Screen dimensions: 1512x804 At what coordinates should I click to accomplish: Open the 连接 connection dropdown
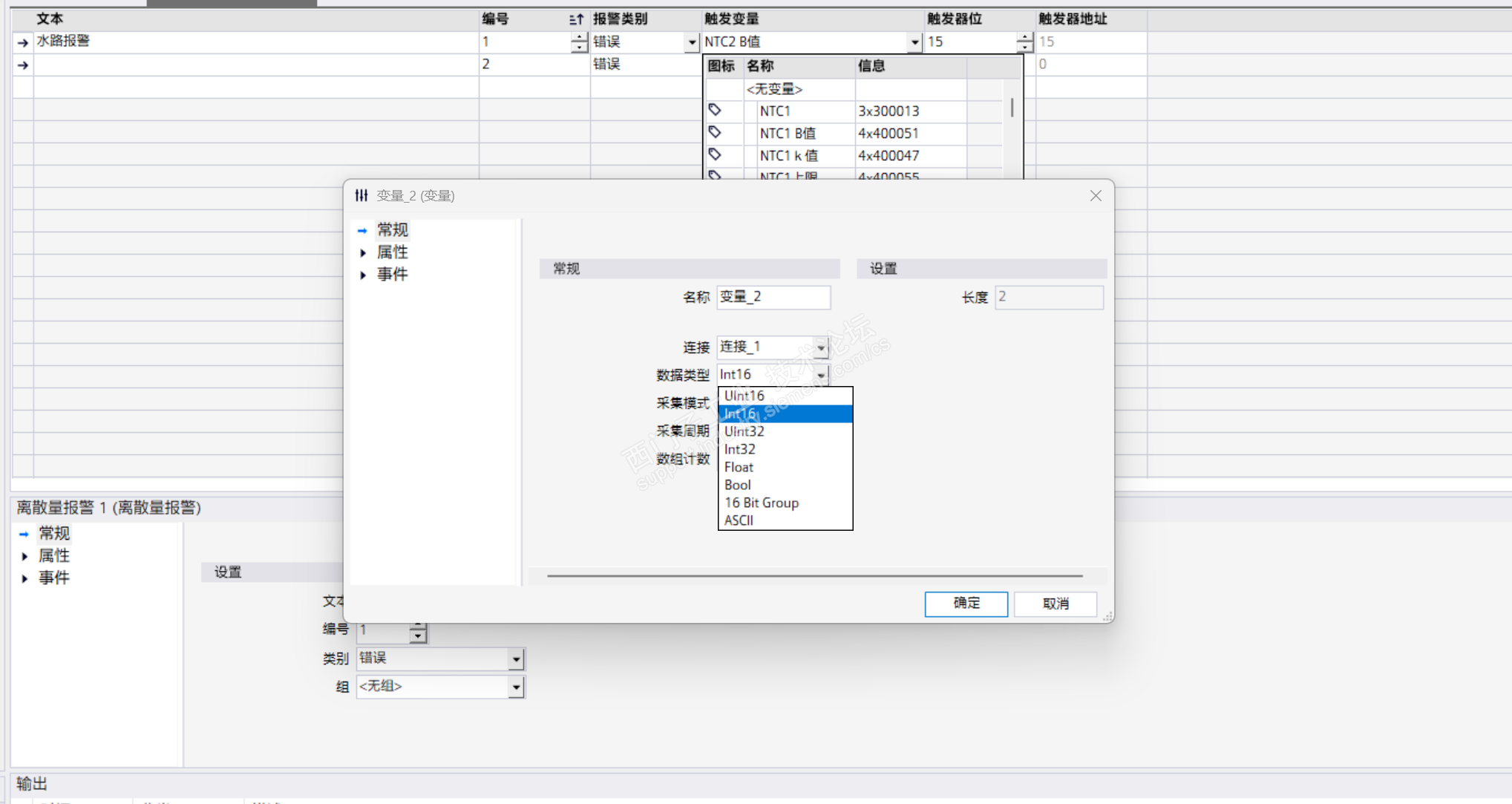click(821, 347)
